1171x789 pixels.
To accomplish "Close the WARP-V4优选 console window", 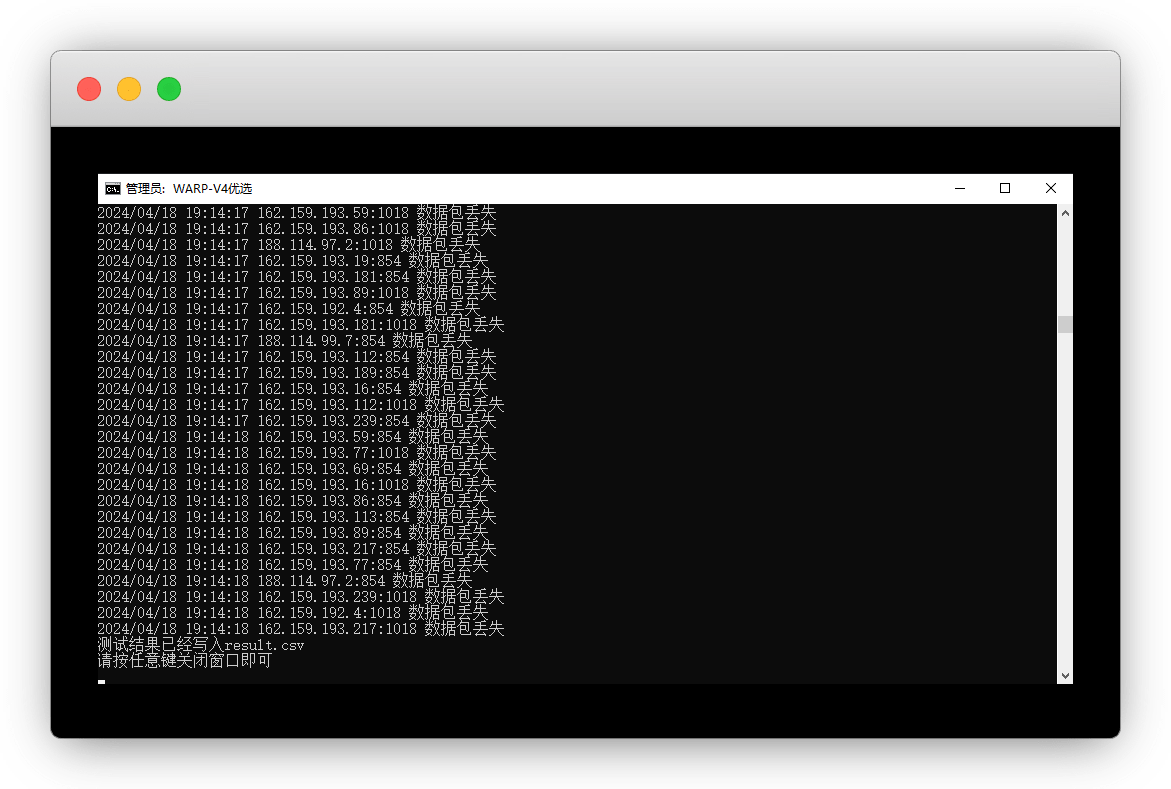I will coord(1050,188).
